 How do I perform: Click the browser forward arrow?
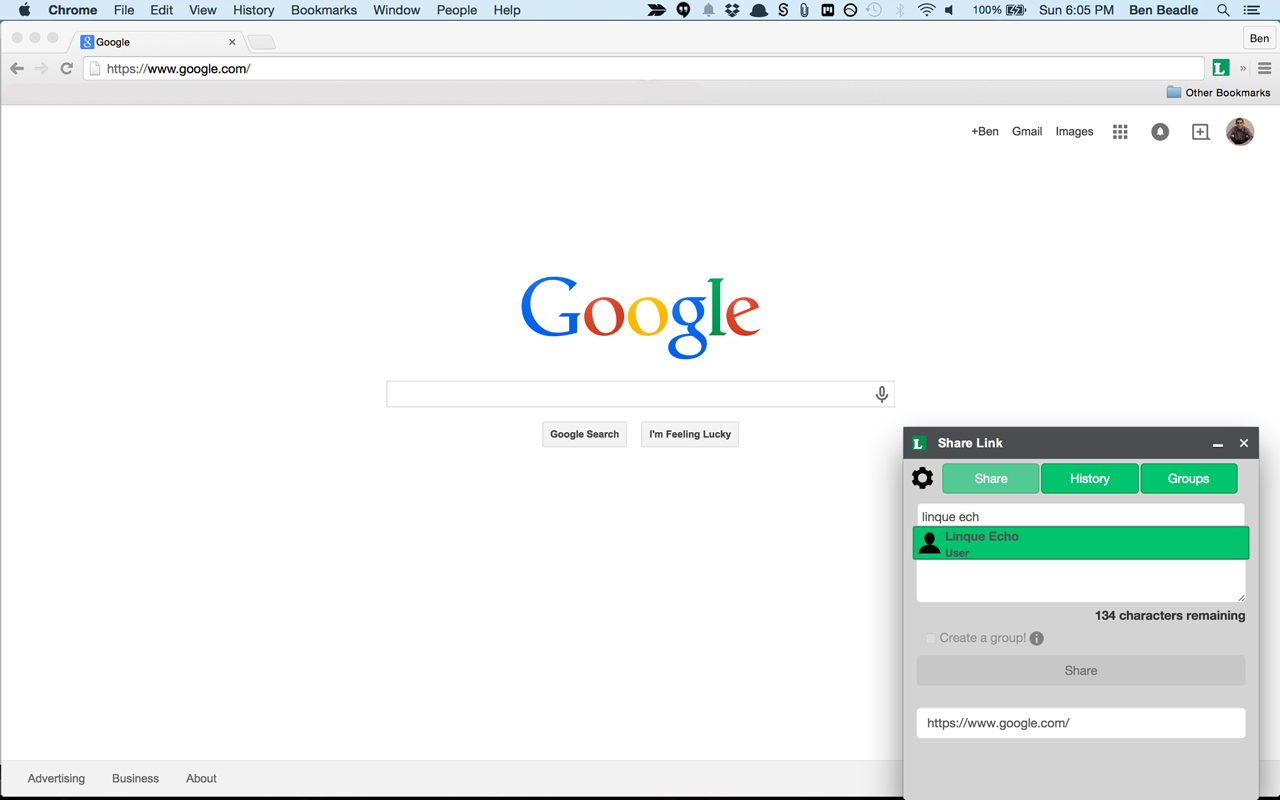click(41, 68)
